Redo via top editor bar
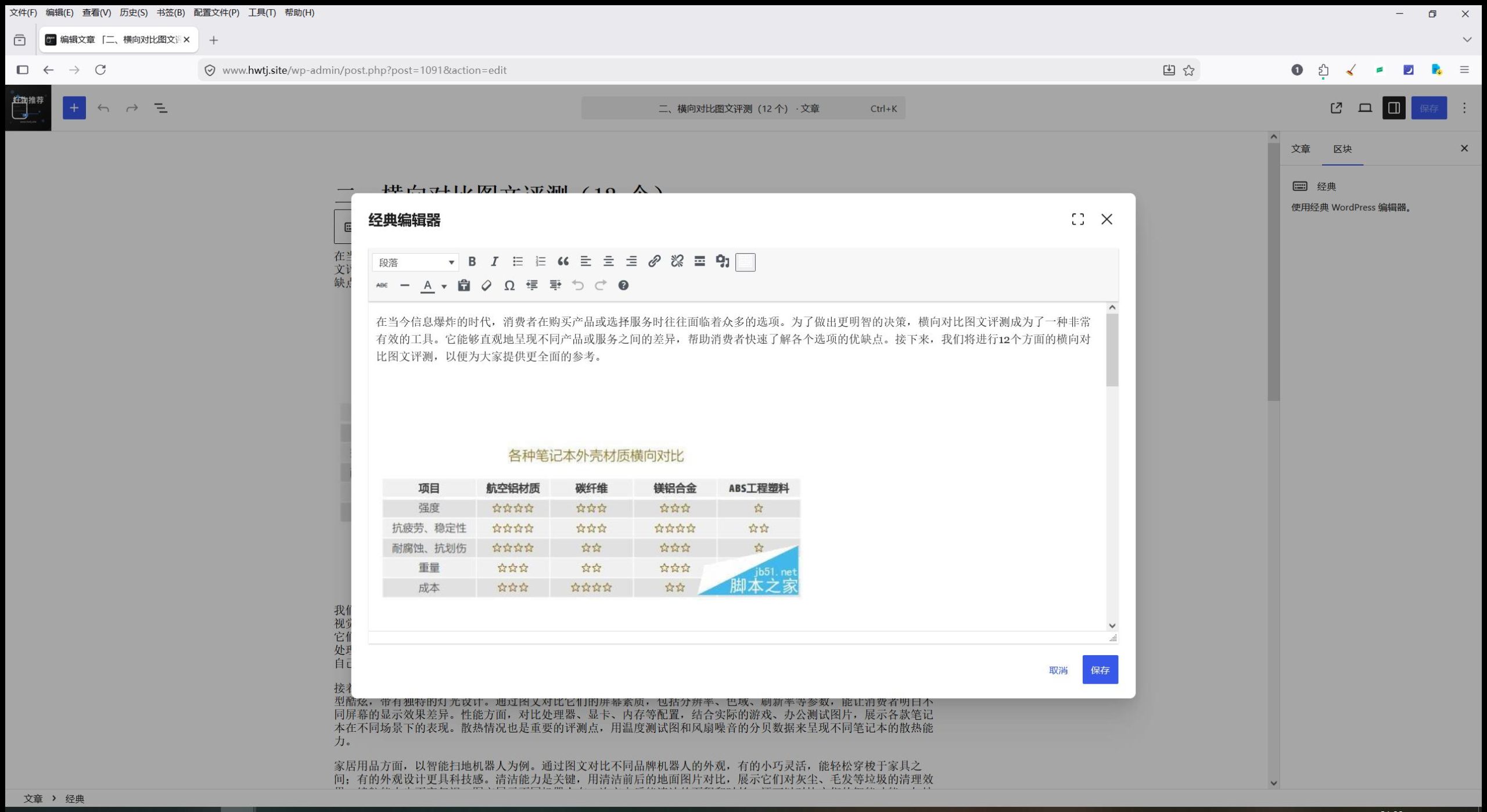This screenshot has width=1487, height=812. [x=132, y=108]
